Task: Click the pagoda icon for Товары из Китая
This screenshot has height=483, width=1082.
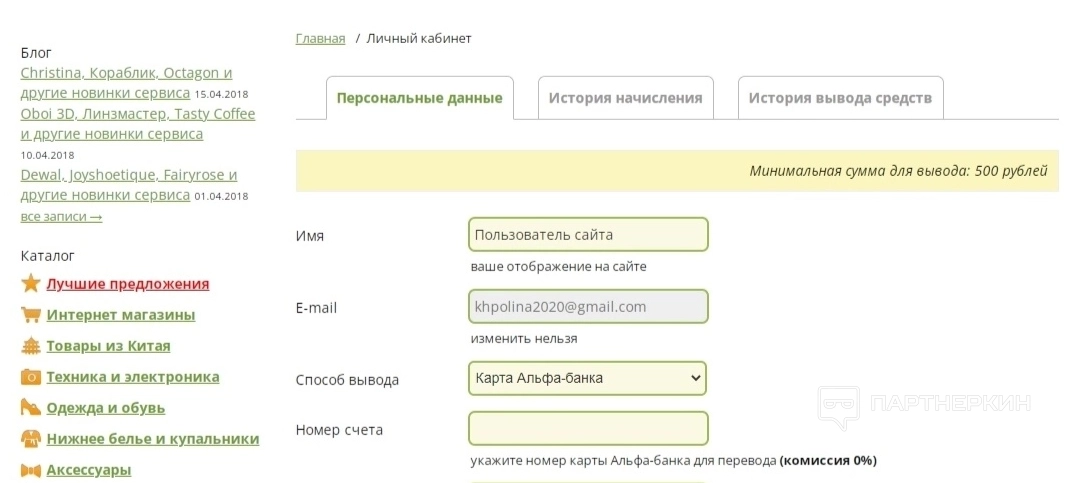Action: pyautogui.click(x=30, y=346)
